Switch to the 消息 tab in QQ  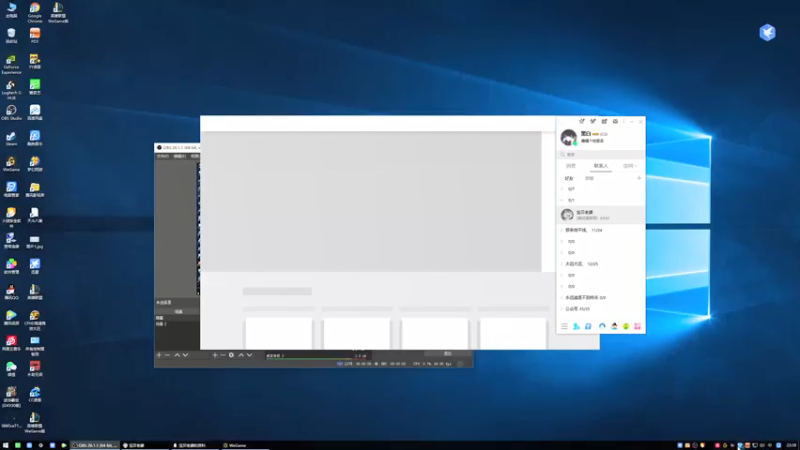pyautogui.click(x=571, y=166)
